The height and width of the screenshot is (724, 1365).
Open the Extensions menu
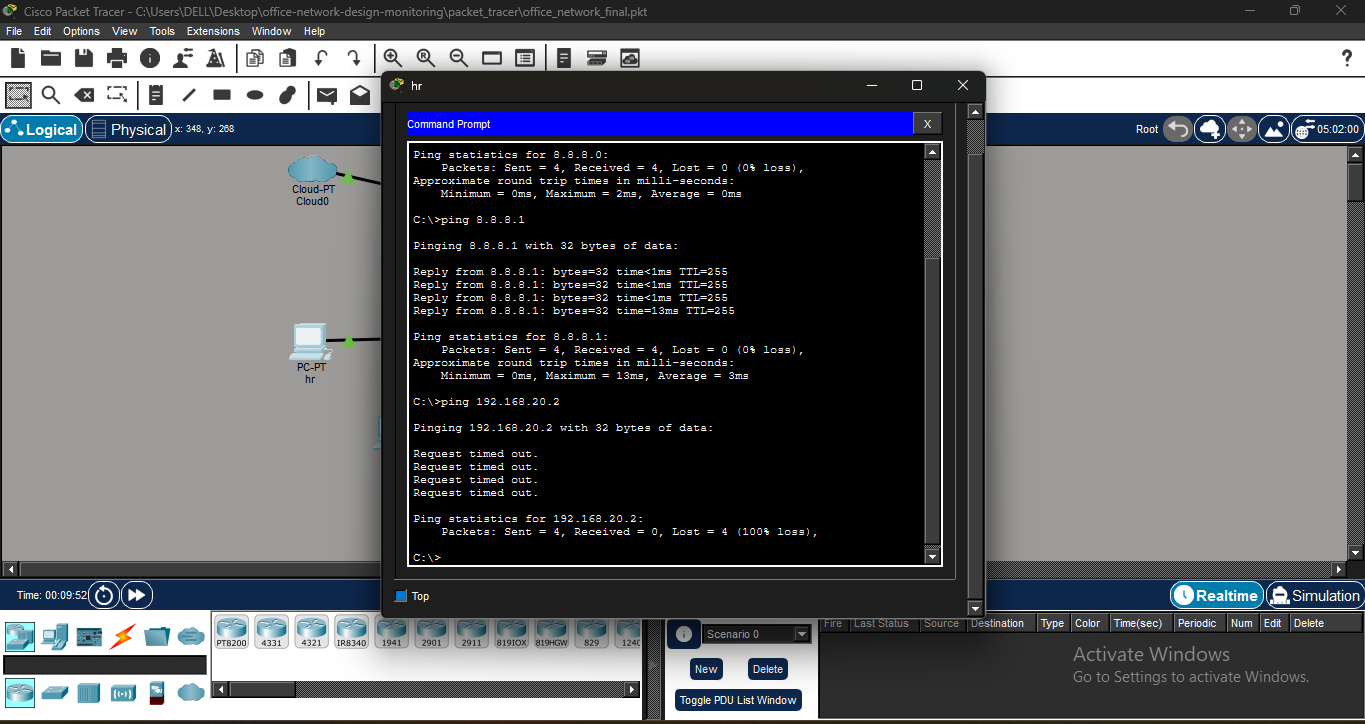click(213, 31)
